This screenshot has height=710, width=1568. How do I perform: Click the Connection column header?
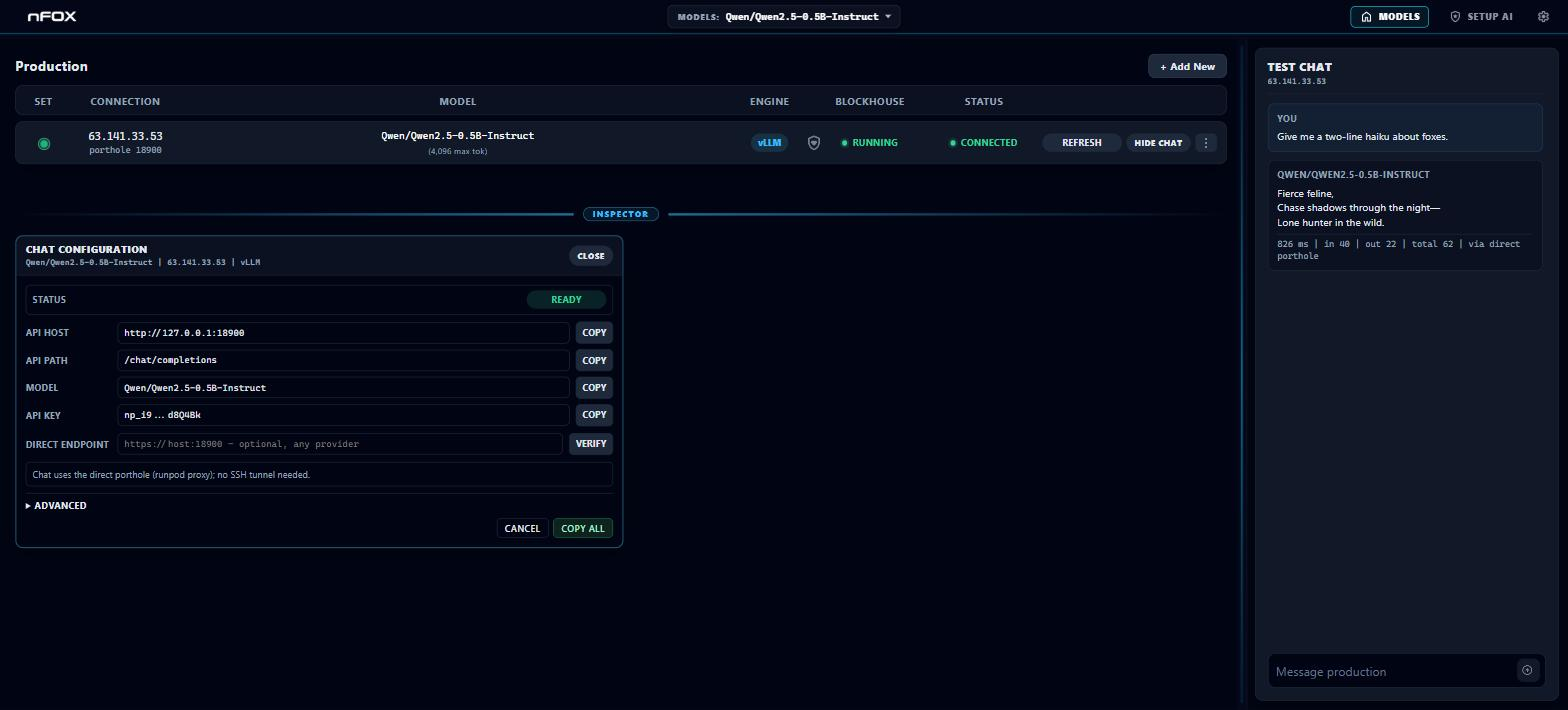click(125, 102)
